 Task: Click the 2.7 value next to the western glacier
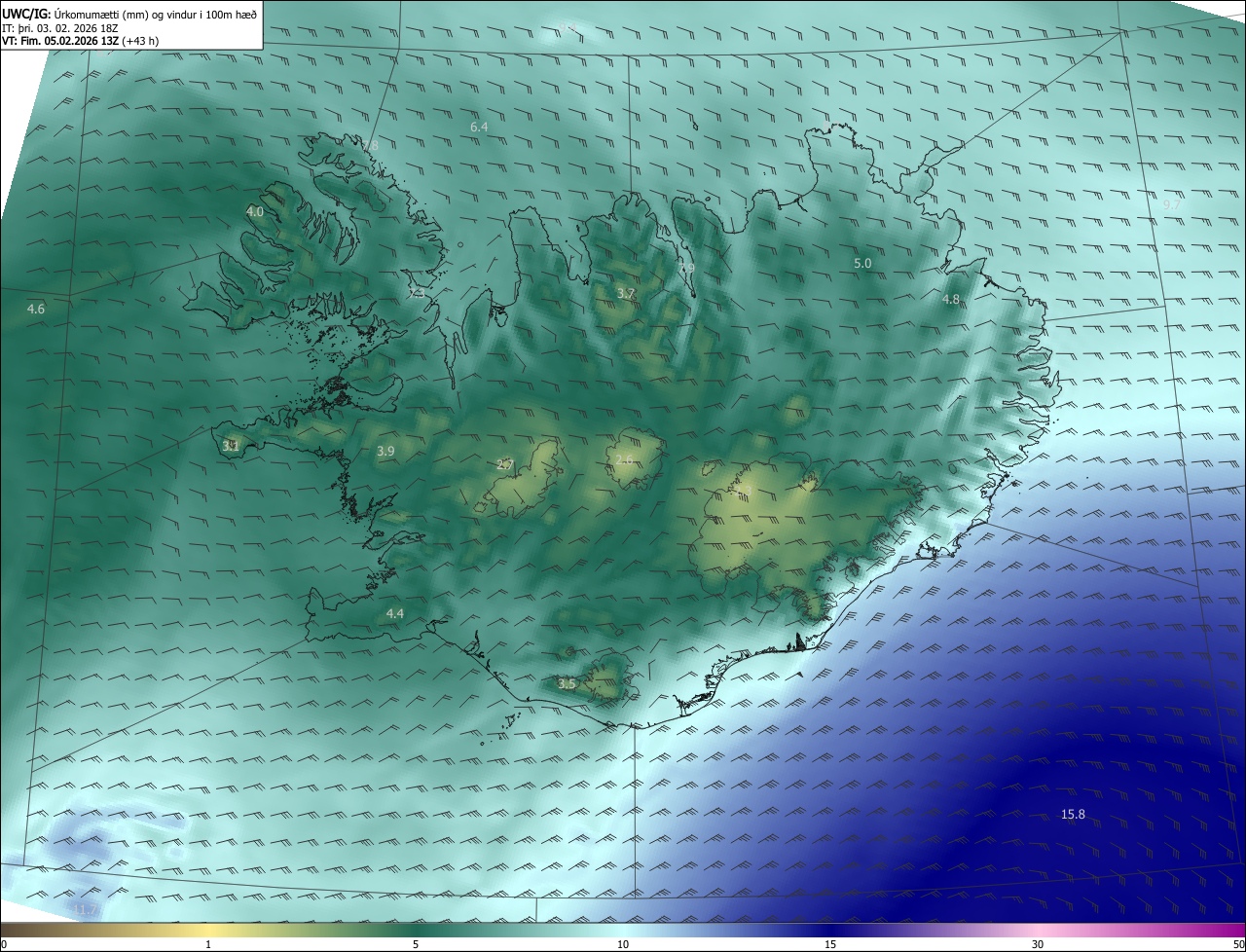pos(504,464)
